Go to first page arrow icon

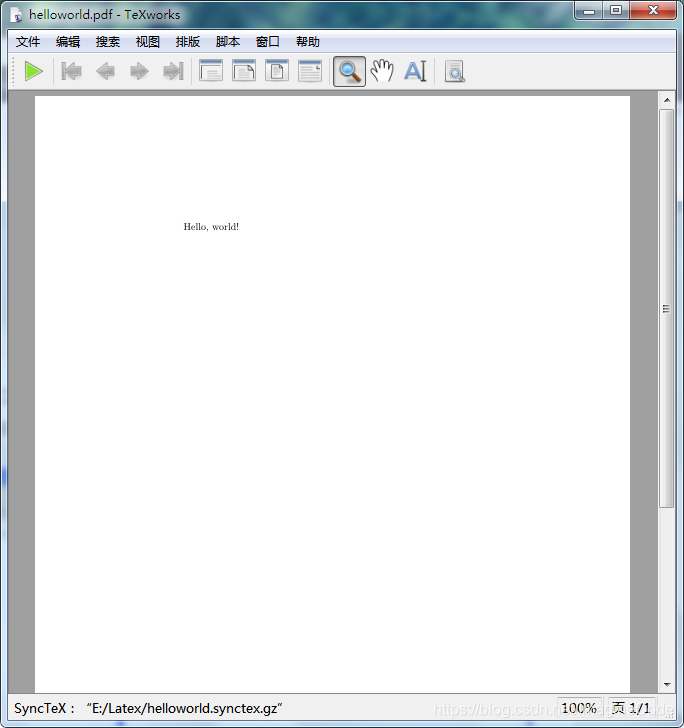pos(72,72)
